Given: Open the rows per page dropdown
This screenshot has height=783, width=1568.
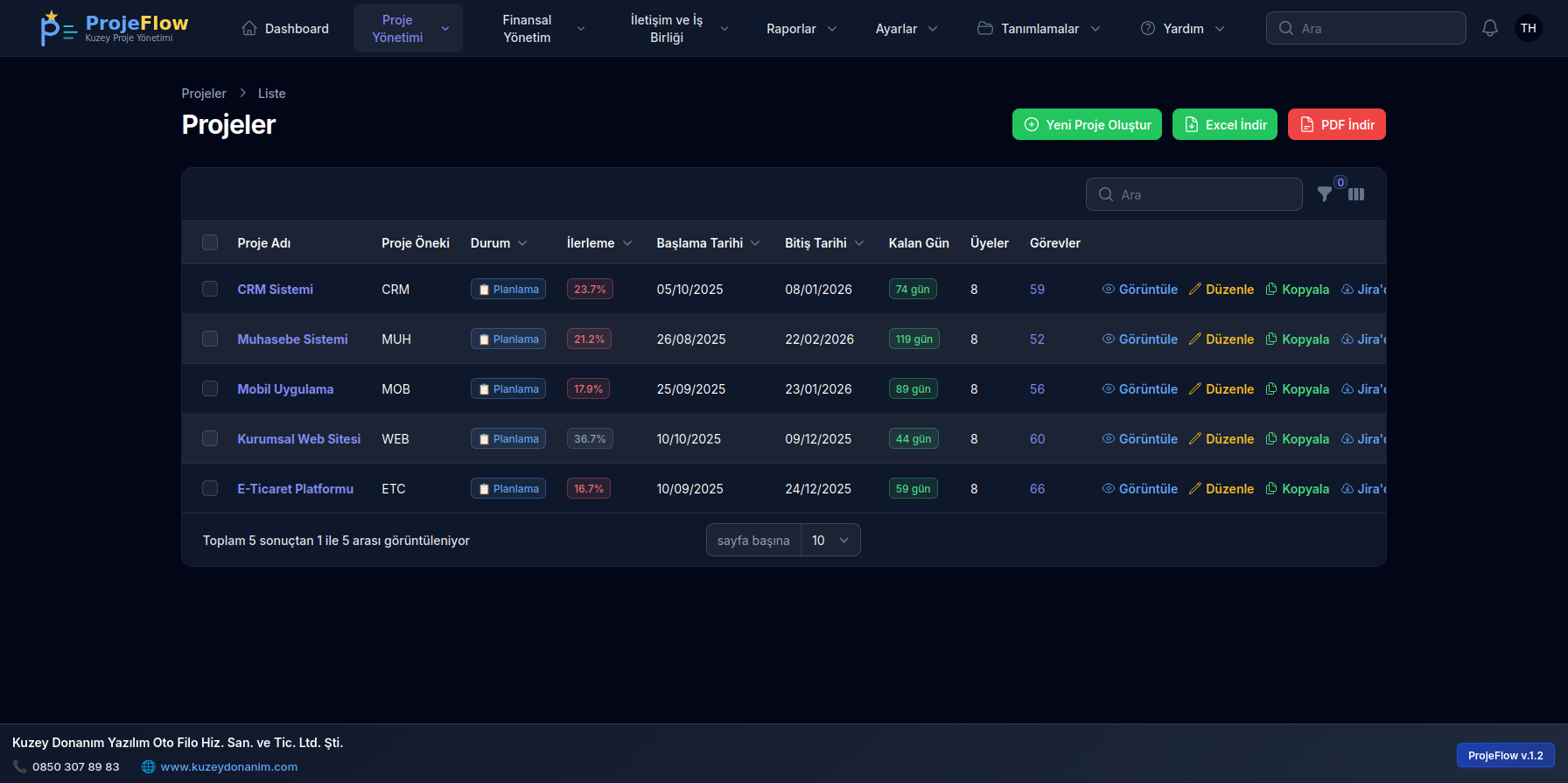Looking at the screenshot, I should (829, 541).
